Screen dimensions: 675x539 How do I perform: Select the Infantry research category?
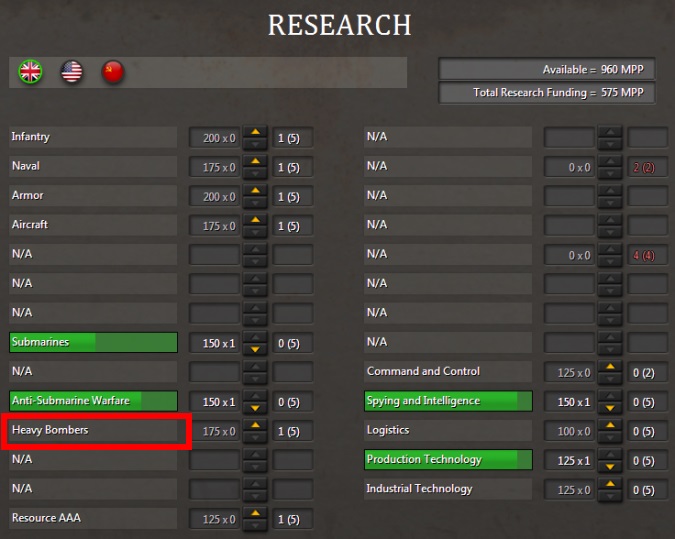[93, 137]
